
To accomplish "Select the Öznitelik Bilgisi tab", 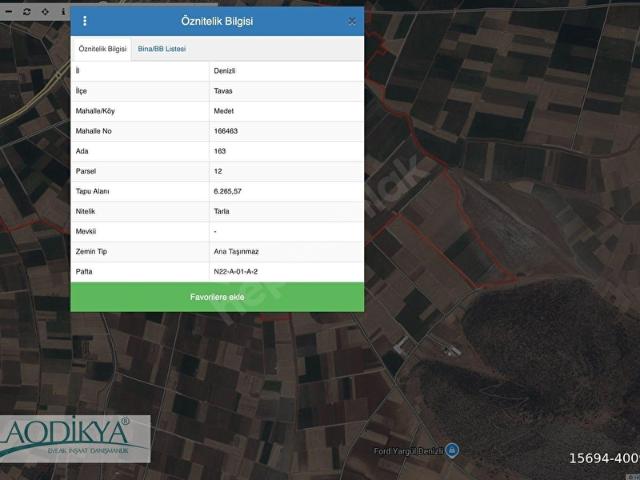I will pos(102,49).
